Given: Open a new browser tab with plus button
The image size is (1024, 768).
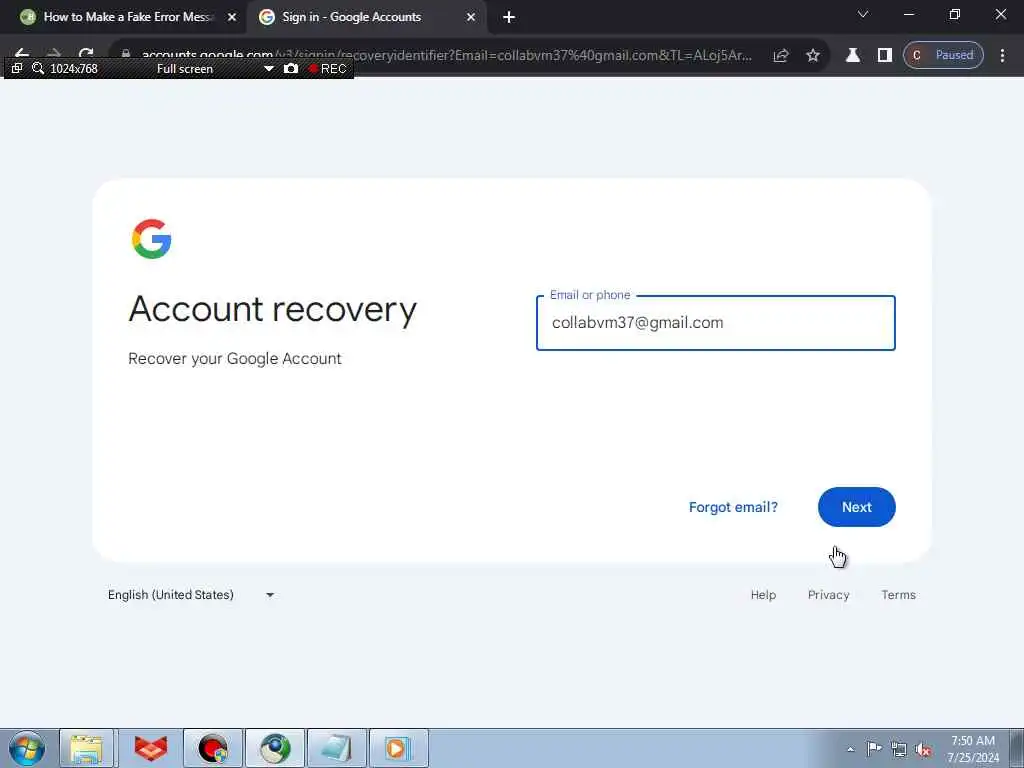Looking at the screenshot, I should 509,18.
